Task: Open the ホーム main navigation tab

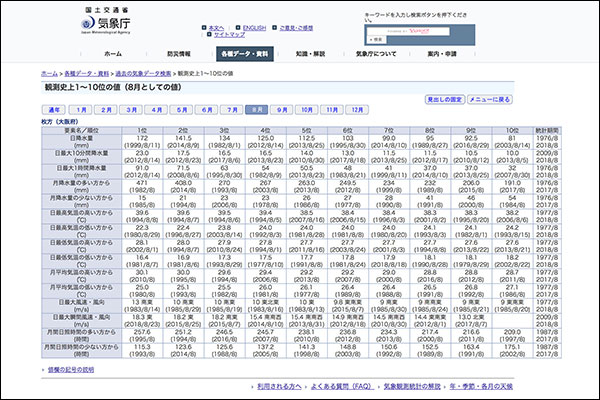Action: point(113,52)
